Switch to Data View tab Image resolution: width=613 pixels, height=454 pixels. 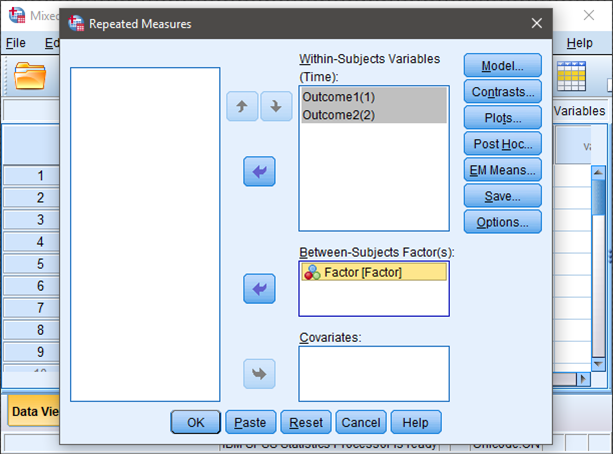(x=34, y=411)
